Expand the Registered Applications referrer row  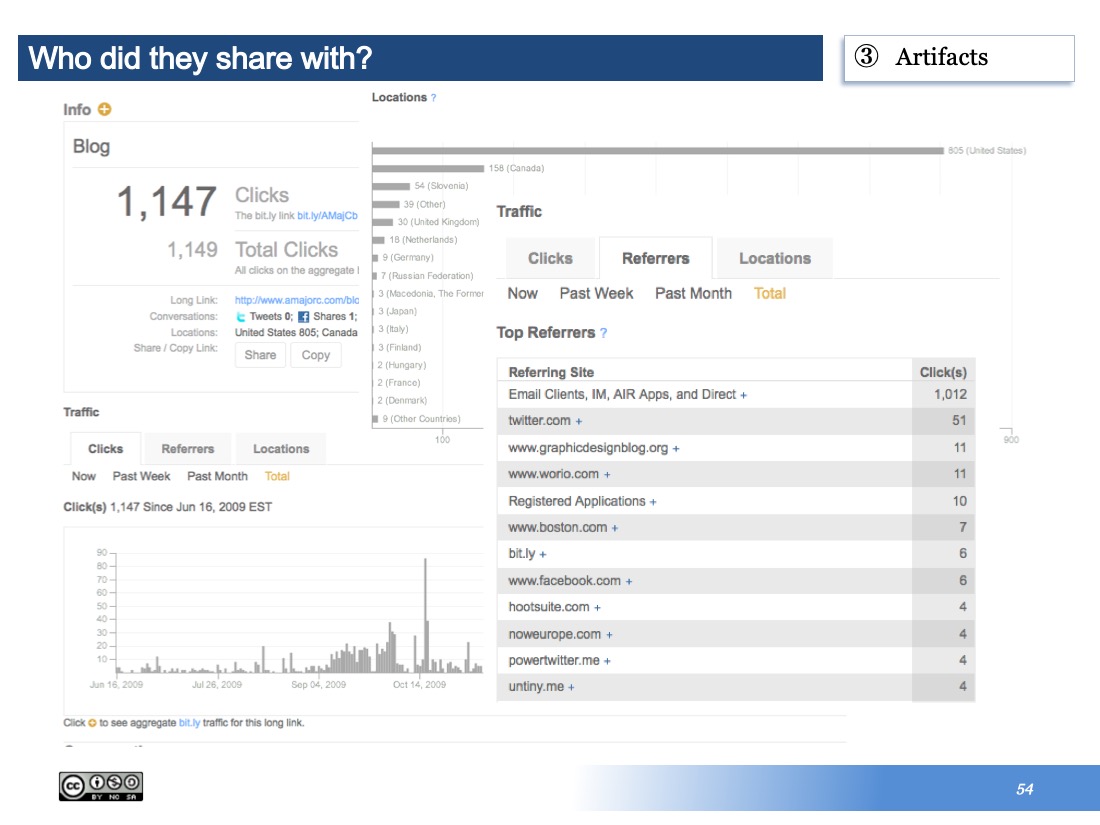point(653,502)
